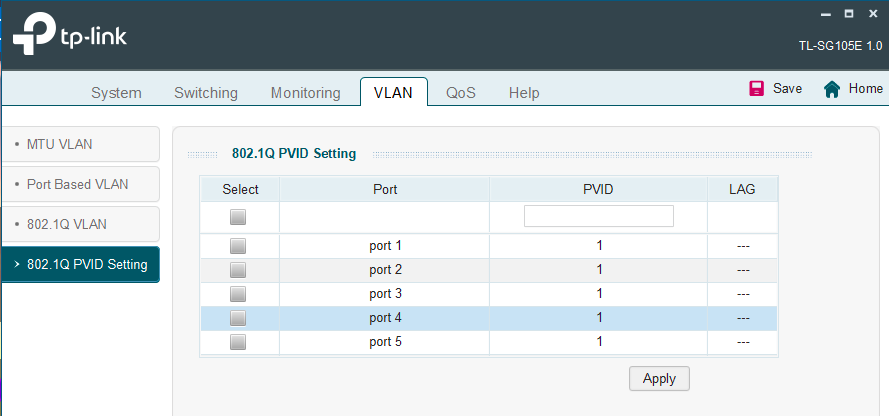Viewport: 889px width, 416px height.
Task: Navigate to Port Based VLAN
Action: [77, 184]
